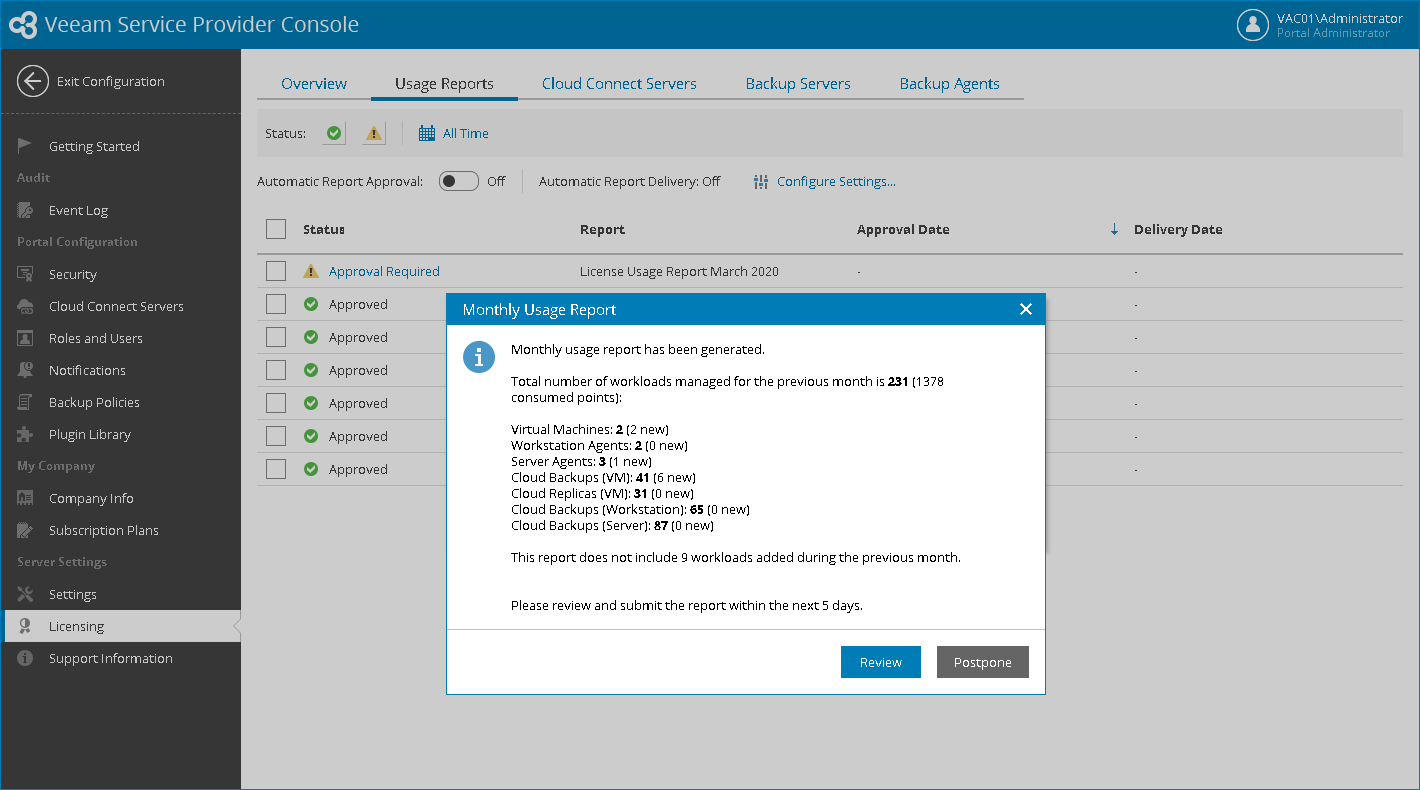
Task: Open the user profile avatar icon
Action: click(1253, 25)
